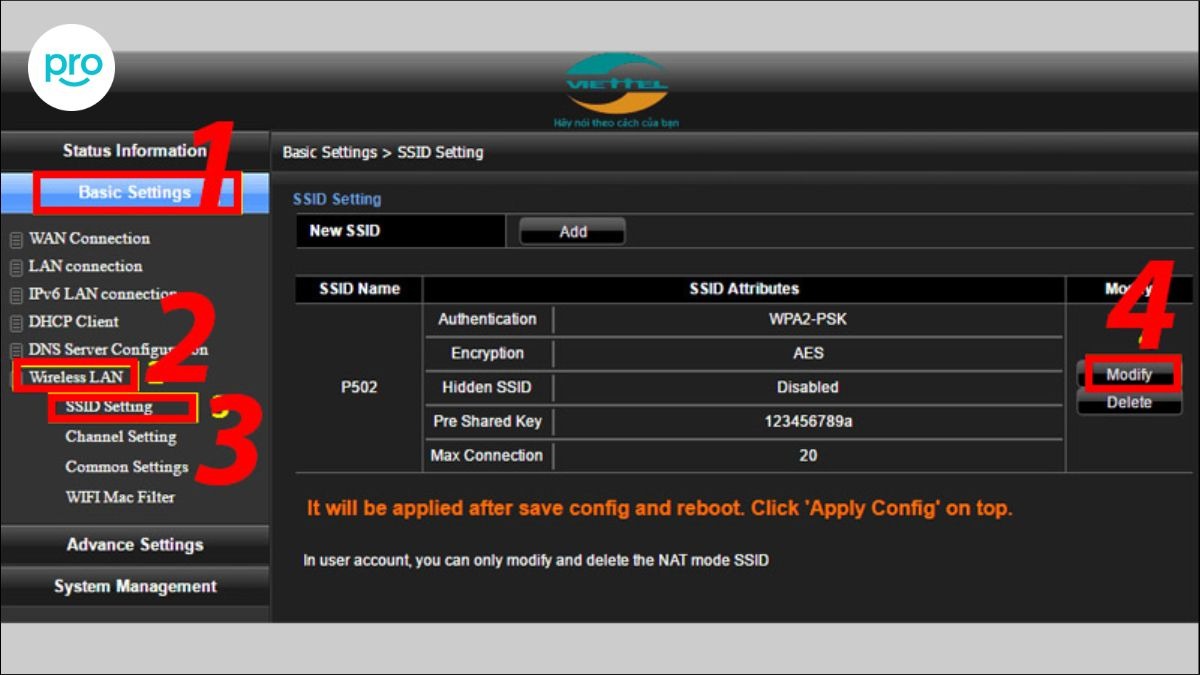Click the breadcrumb Basic Settings > SSID Setting
This screenshot has width=1200, height=675.
(x=383, y=153)
